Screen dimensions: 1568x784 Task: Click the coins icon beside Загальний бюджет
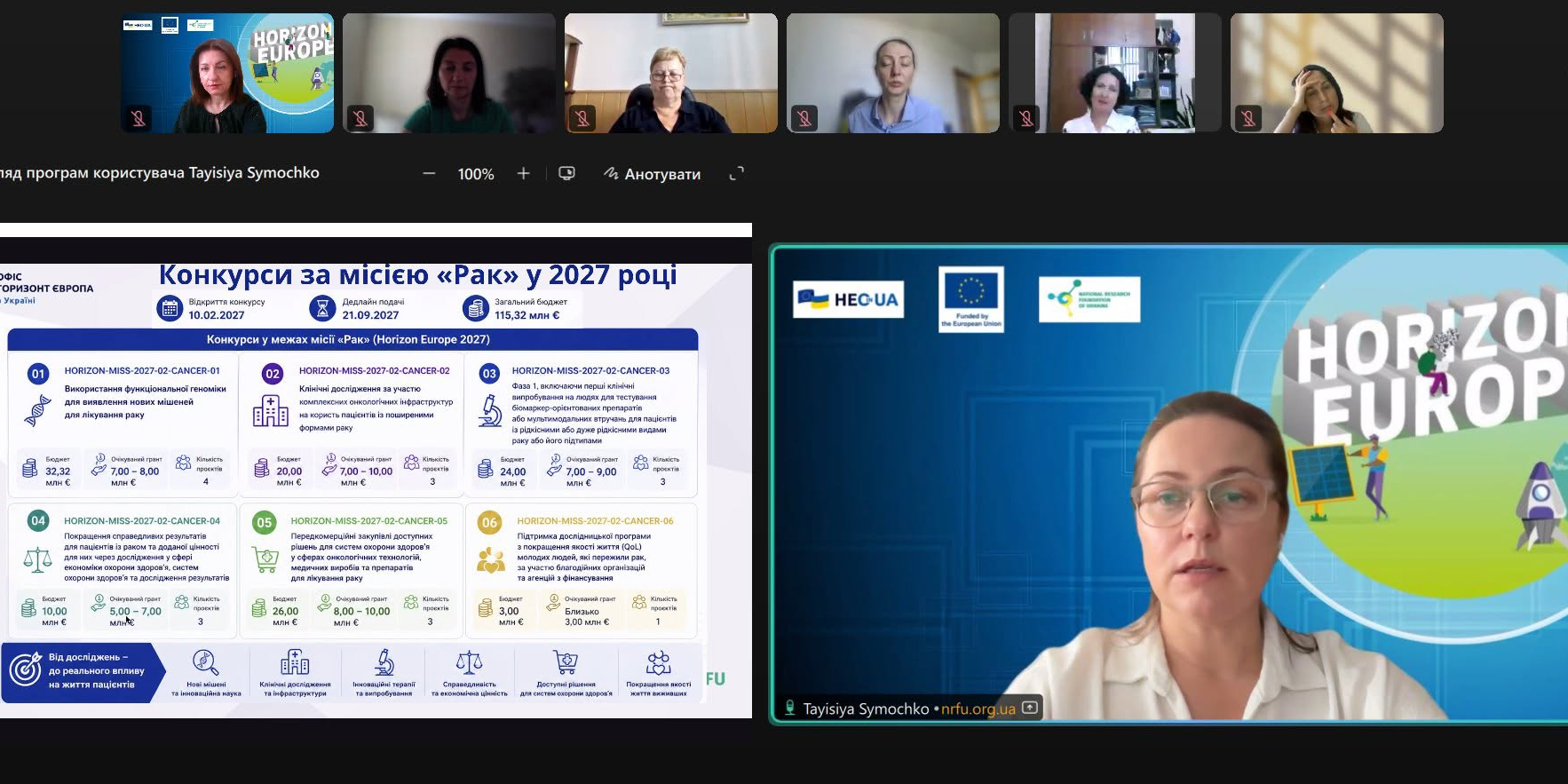476,308
